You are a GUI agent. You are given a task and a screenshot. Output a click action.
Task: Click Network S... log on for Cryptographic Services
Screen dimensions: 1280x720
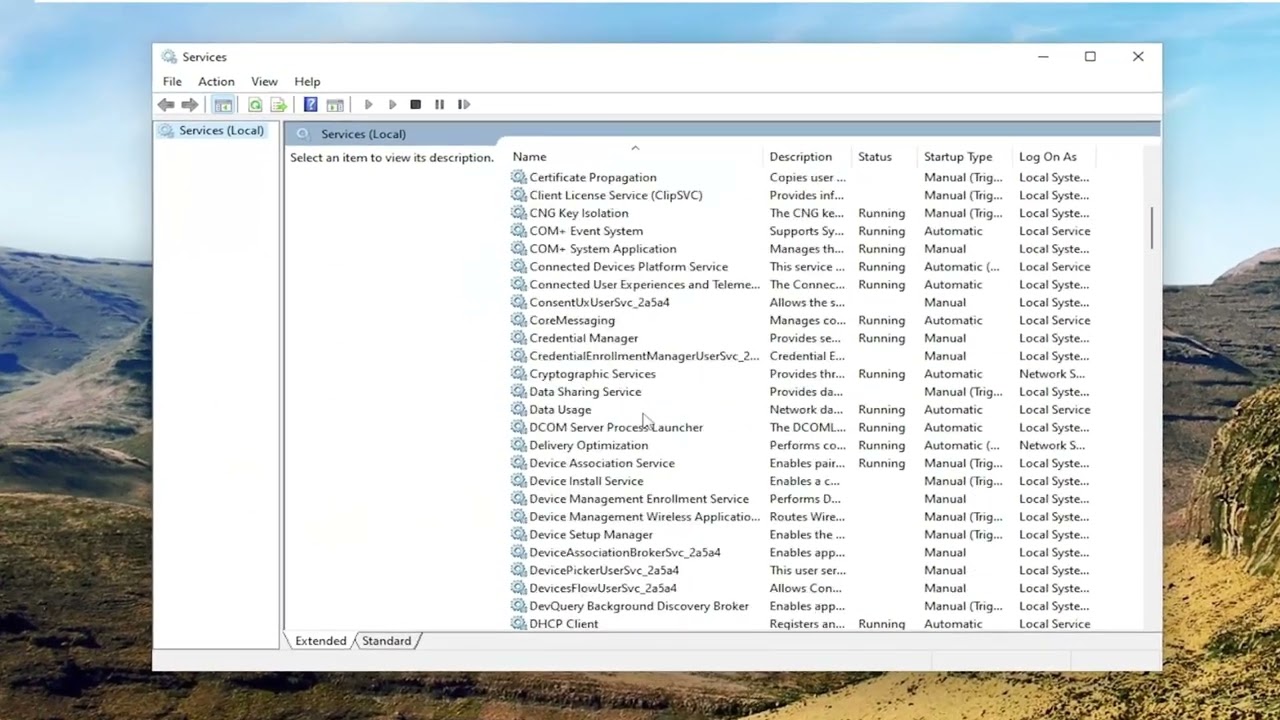[1052, 374]
